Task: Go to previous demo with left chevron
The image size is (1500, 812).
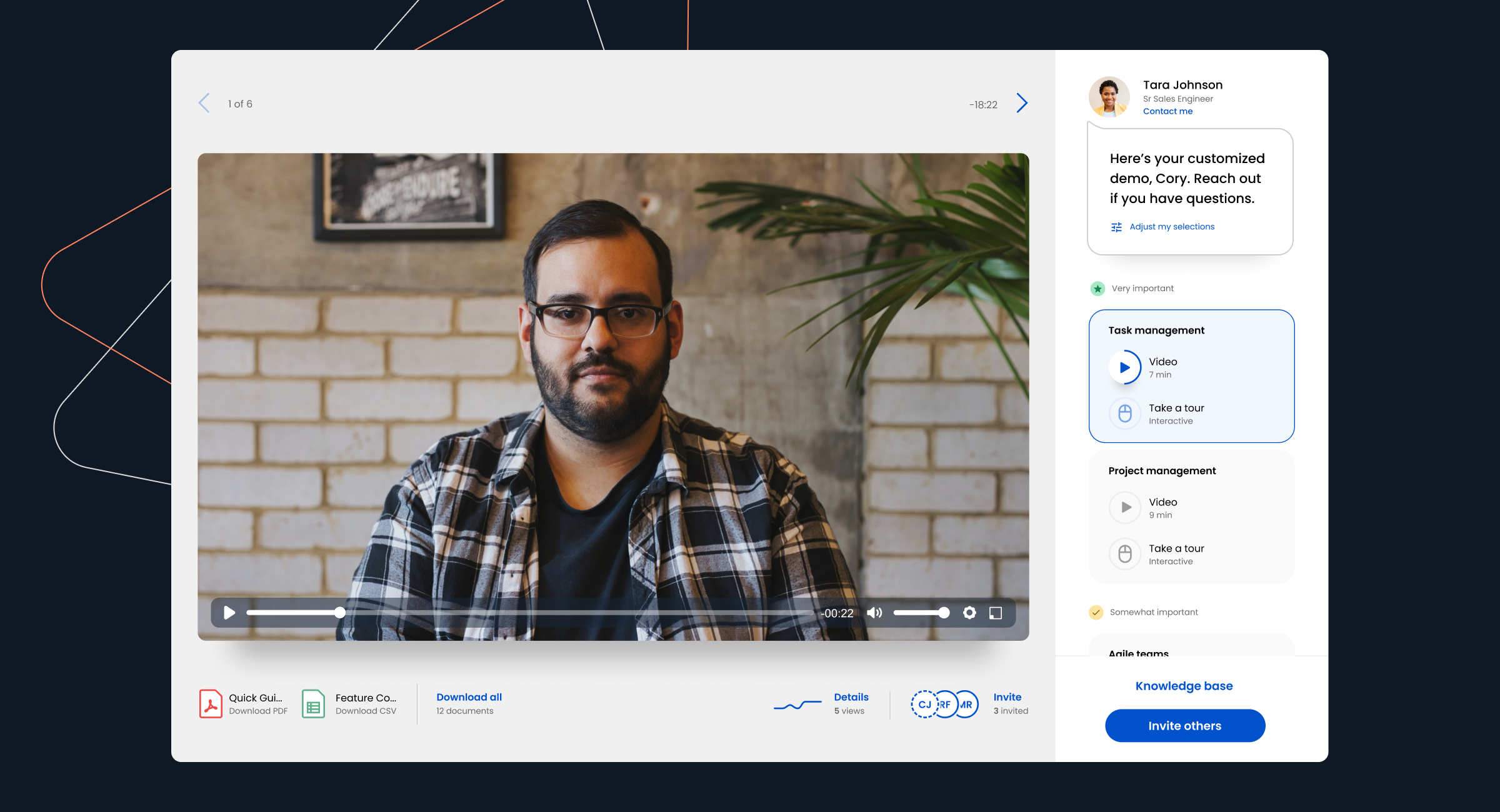Action: point(204,103)
